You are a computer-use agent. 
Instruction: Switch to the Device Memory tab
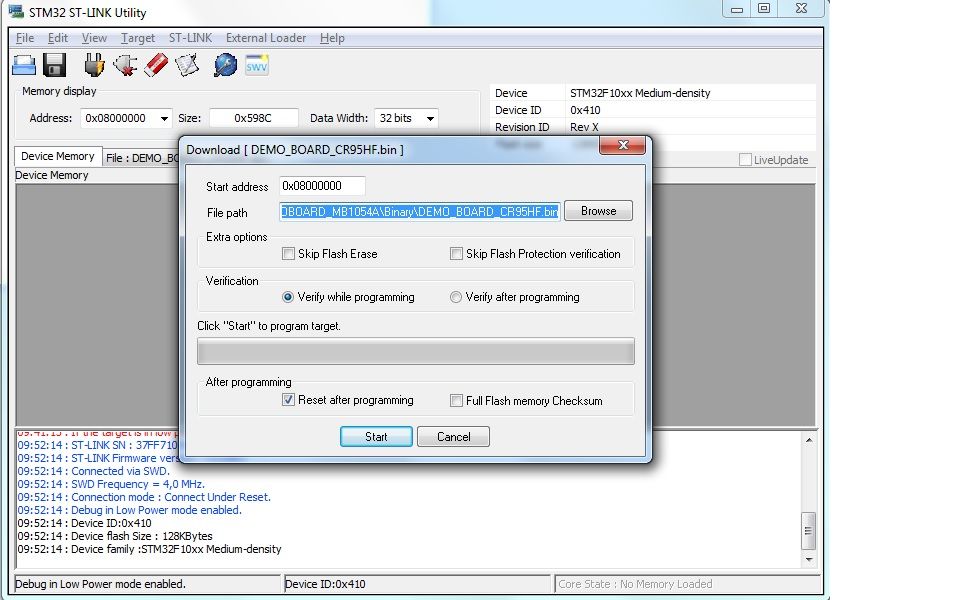coord(57,156)
